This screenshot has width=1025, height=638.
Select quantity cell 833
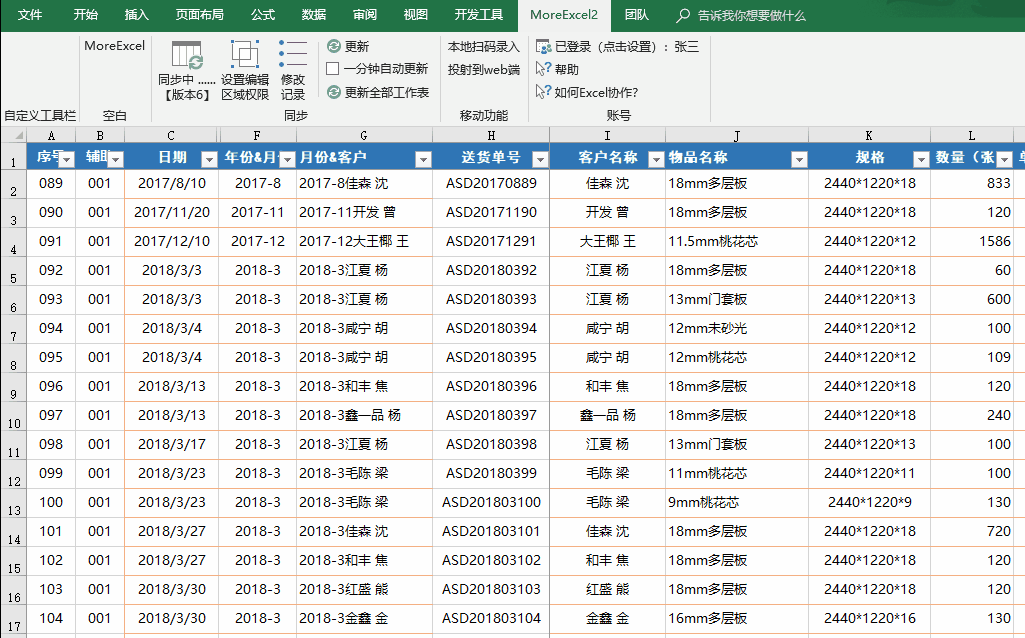click(971, 184)
